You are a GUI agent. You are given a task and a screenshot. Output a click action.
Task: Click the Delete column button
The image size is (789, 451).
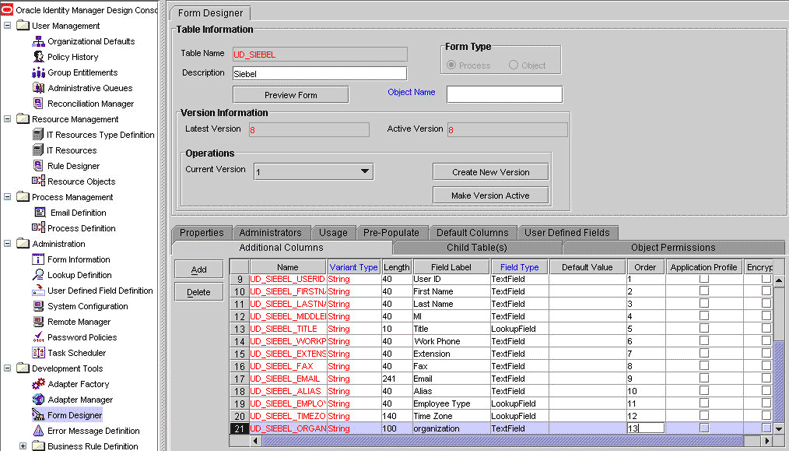199,292
